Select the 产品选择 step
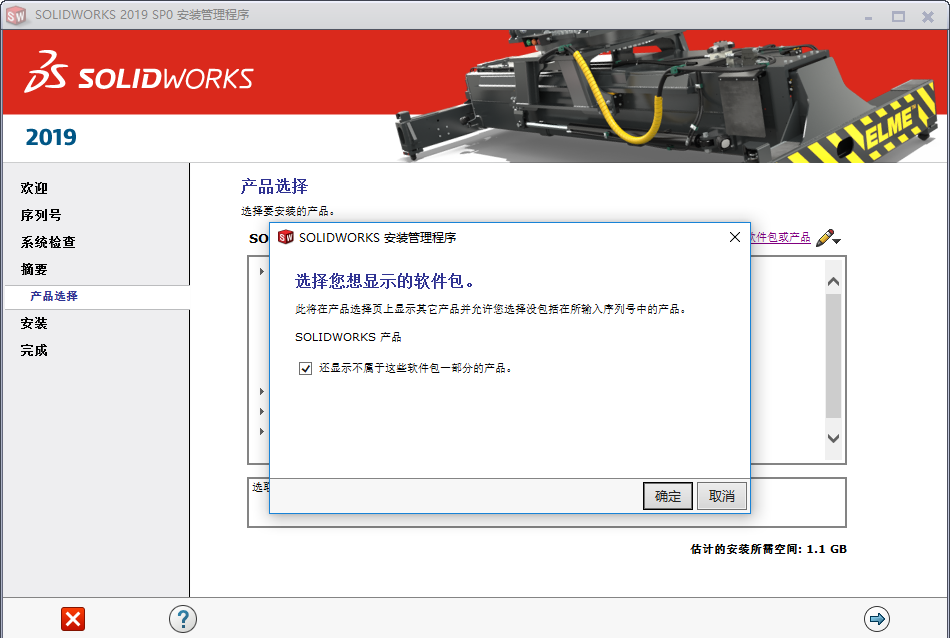The image size is (950, 638). tap(54, 296)
